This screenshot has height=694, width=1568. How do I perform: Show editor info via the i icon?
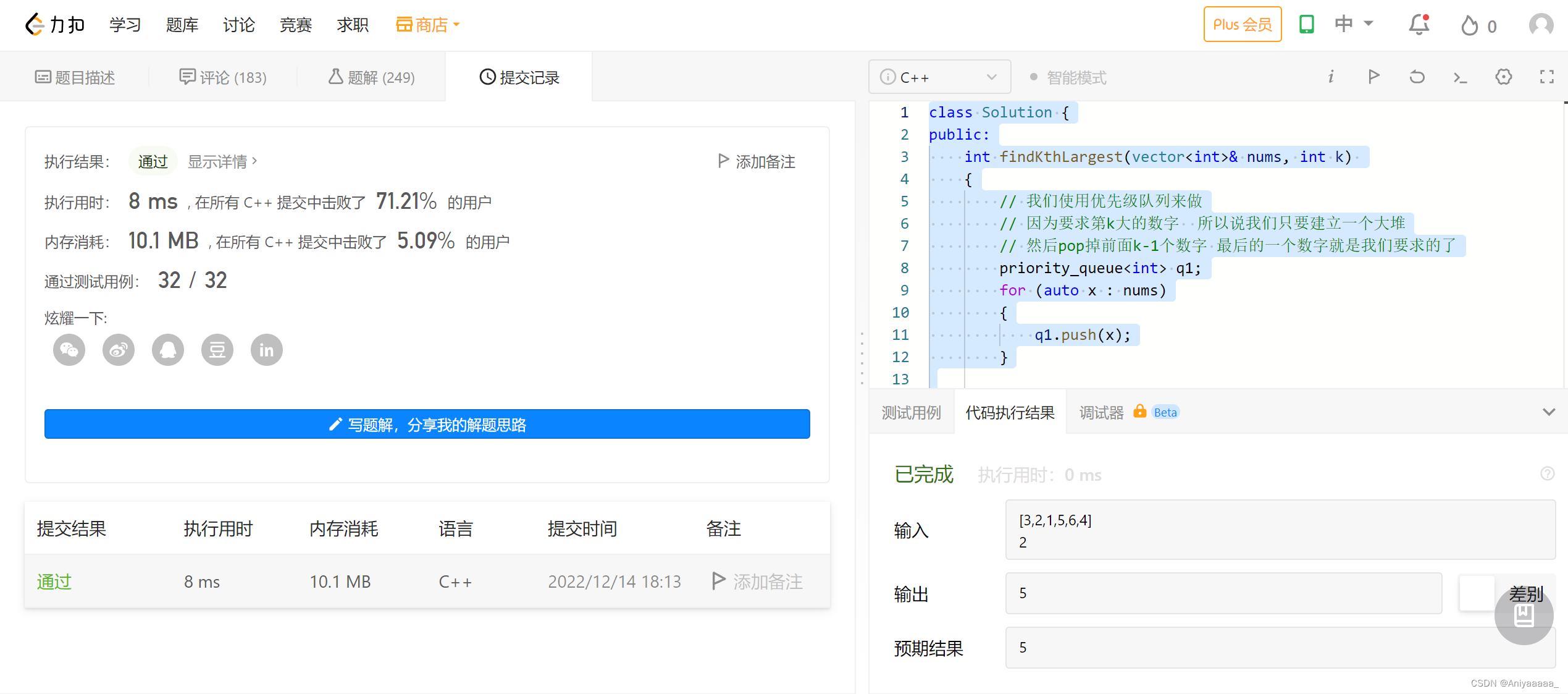pyautogui.click(x=1331, y=77)
